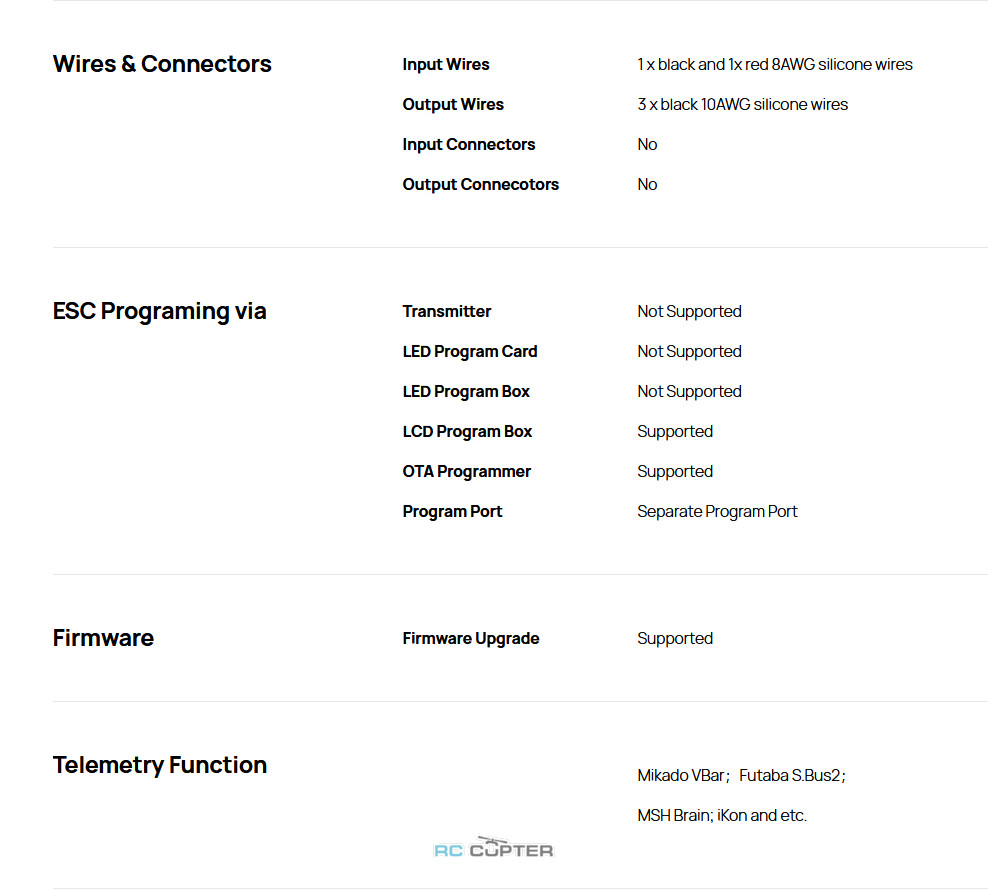Click the ESC Programing via heading
This screenshot has width=988, height=890.
tap(159, 311)
